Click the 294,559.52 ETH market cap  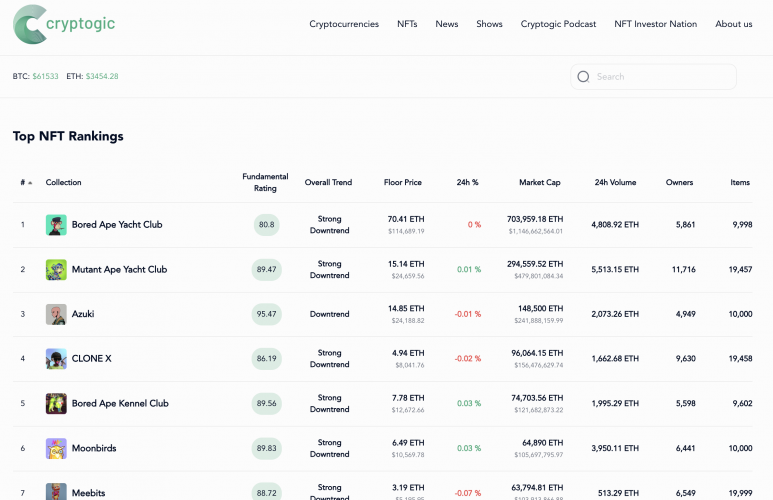pyautogui.click(x=535, y=264)
